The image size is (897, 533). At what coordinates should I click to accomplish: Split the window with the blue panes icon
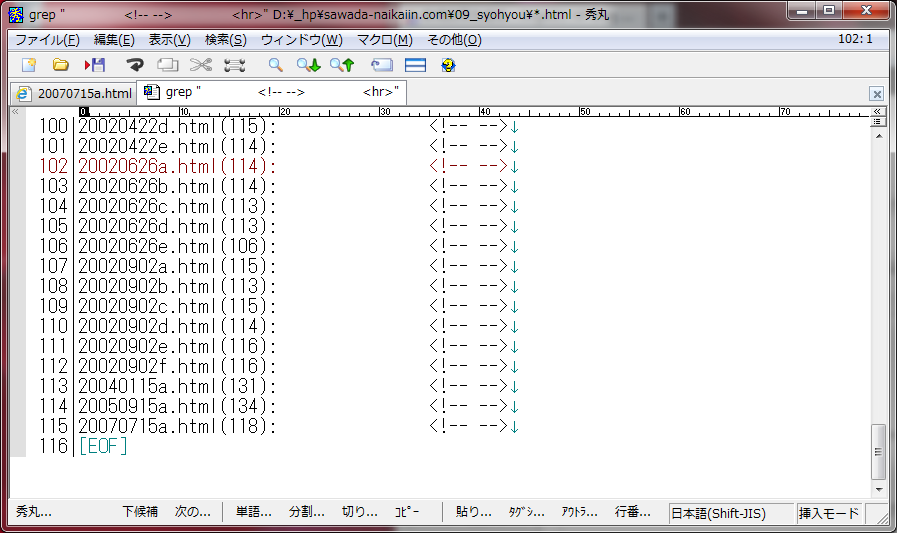tap(415, 65)
